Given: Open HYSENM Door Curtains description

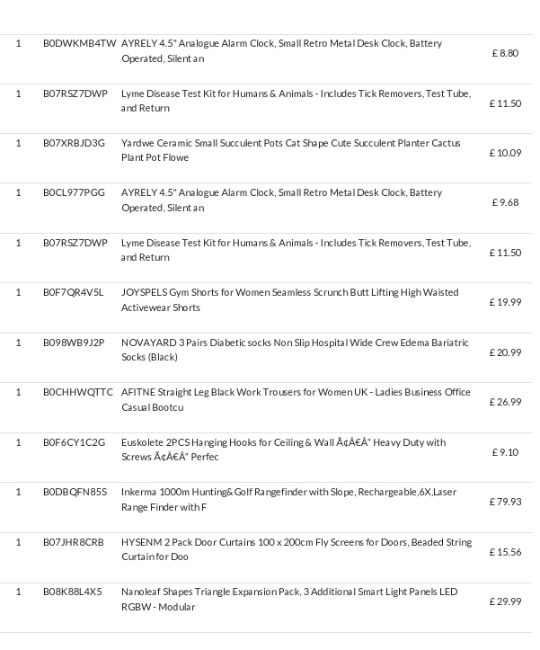Looking at the screenshot, I should (296, 549).
